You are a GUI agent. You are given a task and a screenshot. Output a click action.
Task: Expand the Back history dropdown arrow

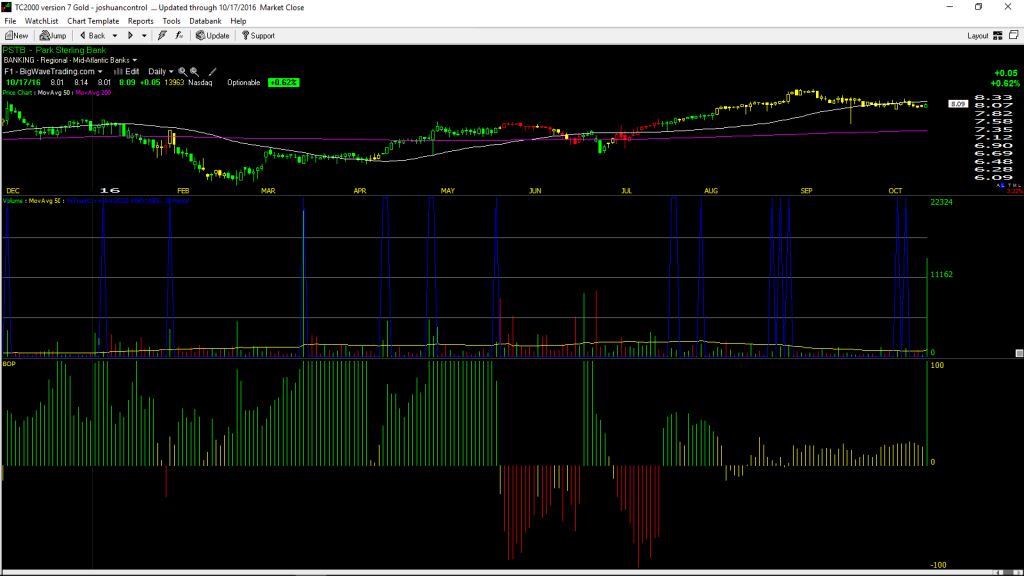115,36
